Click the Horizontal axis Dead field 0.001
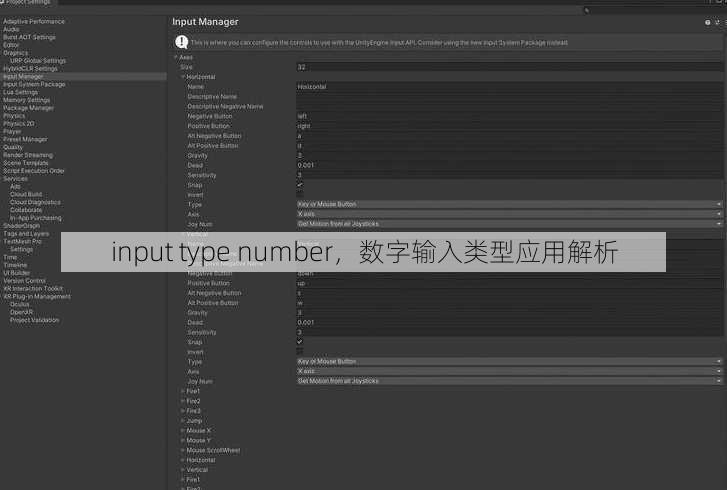The height and width of the screenshot is (490, 727). (x=510, y=165)
